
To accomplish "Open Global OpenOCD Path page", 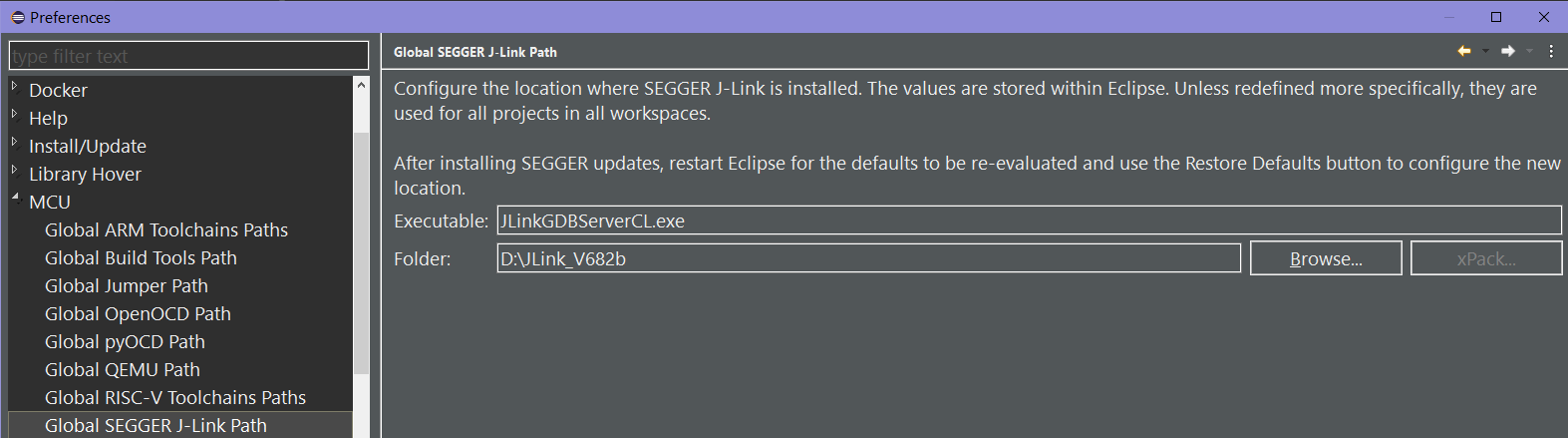I will pos(138,313).
